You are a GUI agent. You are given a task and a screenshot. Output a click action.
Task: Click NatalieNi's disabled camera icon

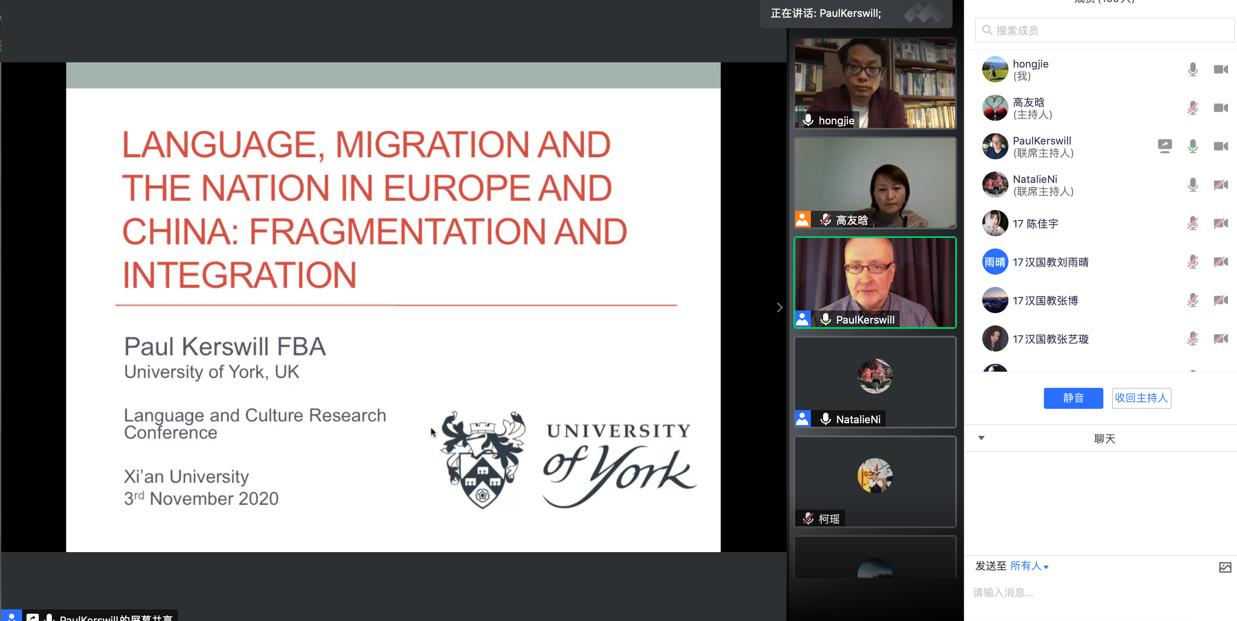(x=1220, y=185)
